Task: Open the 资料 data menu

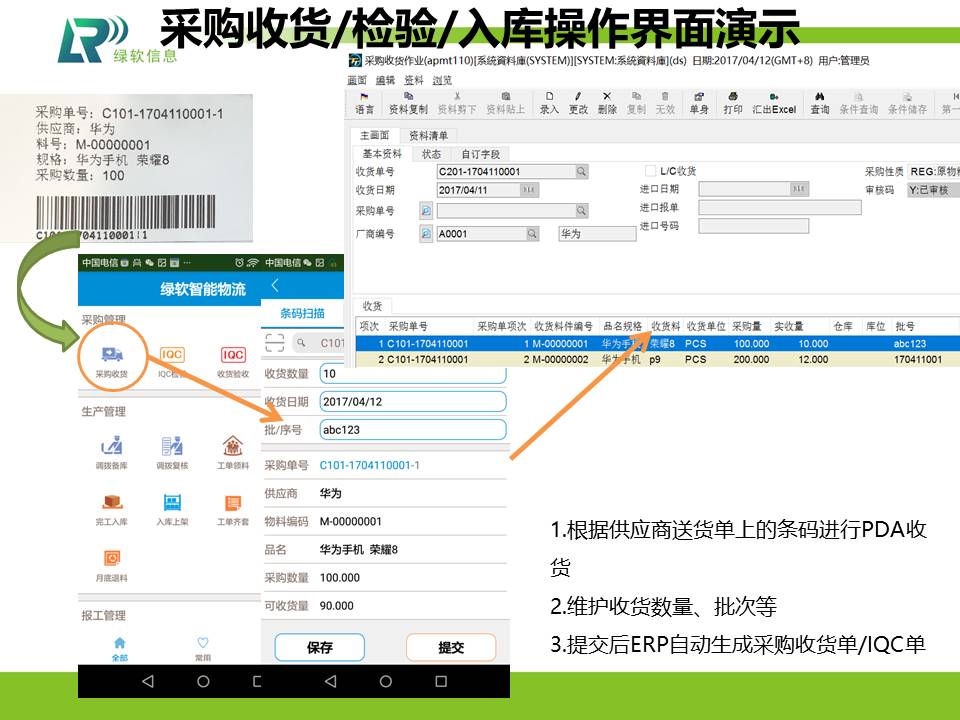Action: (414, 80)
